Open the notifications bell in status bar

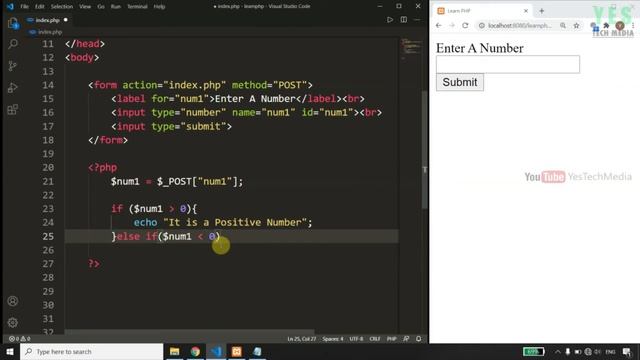pos(419,339)
